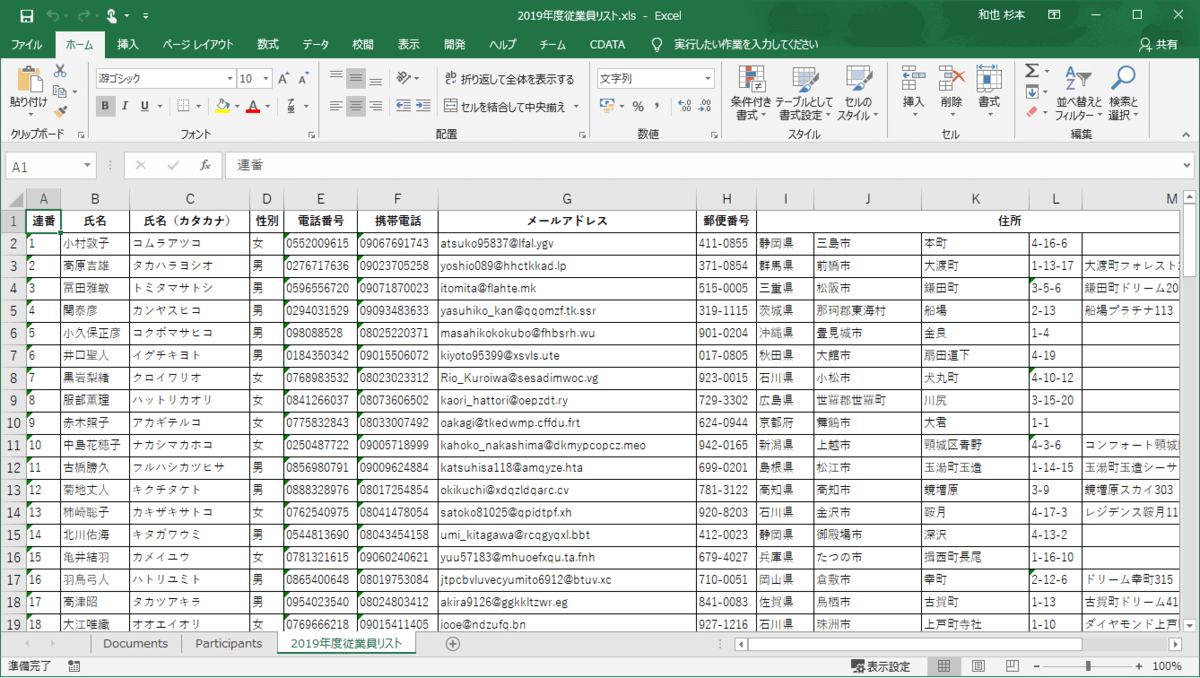Expand the Name Box dropdown arrow
1200x678 pixels.
tap(89, 166)
